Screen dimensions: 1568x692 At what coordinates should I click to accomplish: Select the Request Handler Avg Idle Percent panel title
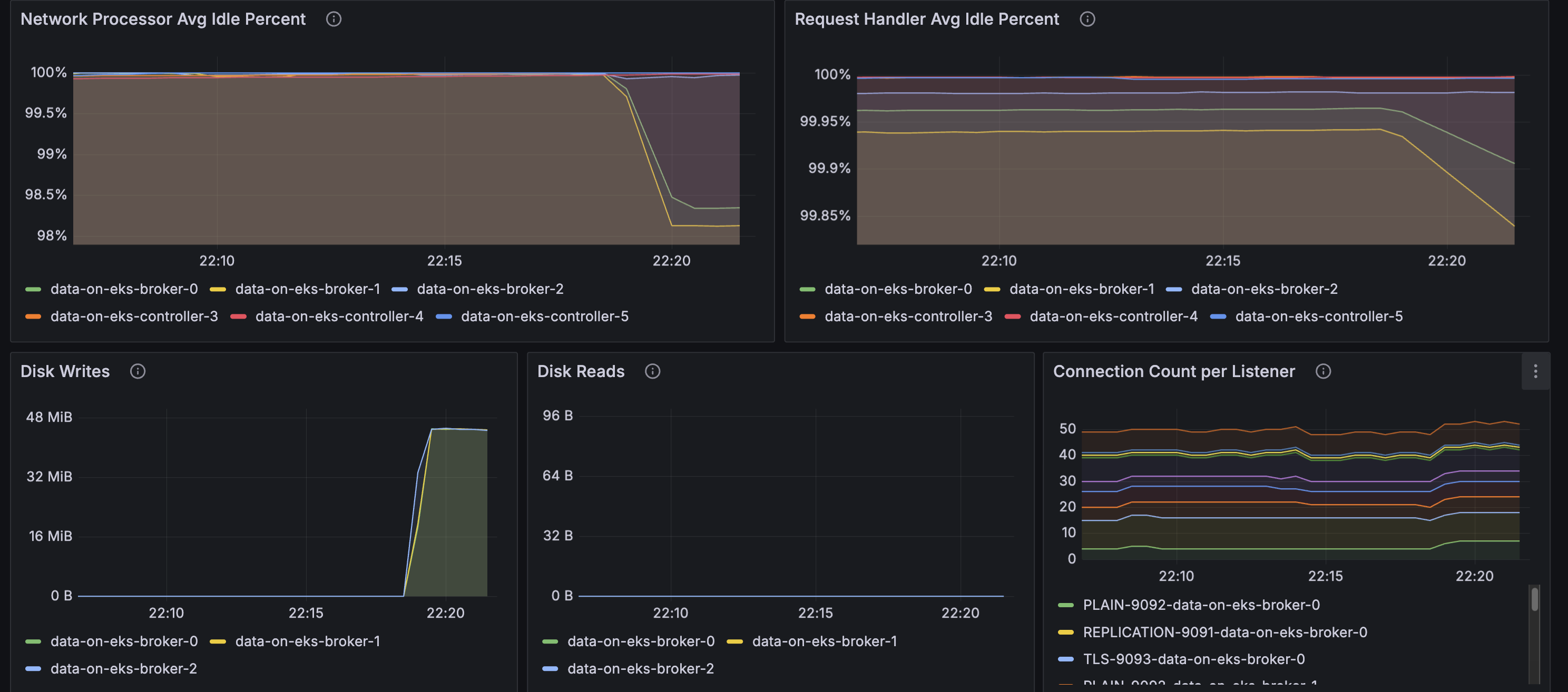tap(926, 19)
